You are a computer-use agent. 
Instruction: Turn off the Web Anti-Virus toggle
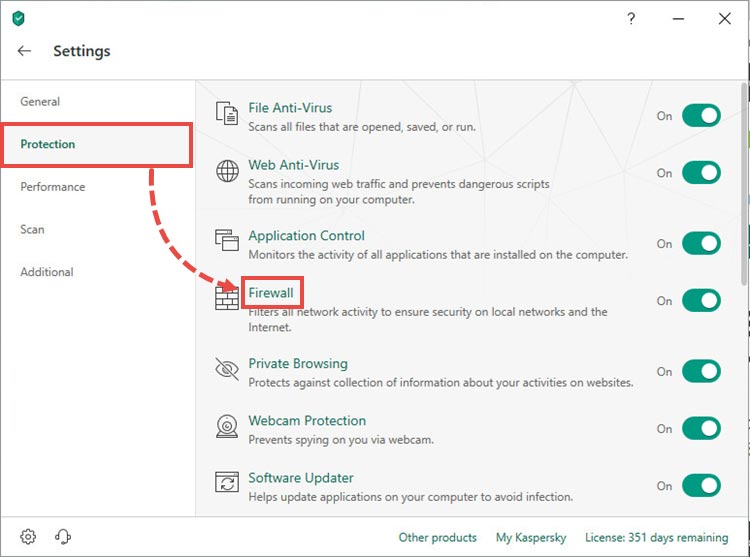tap(701, 173)
